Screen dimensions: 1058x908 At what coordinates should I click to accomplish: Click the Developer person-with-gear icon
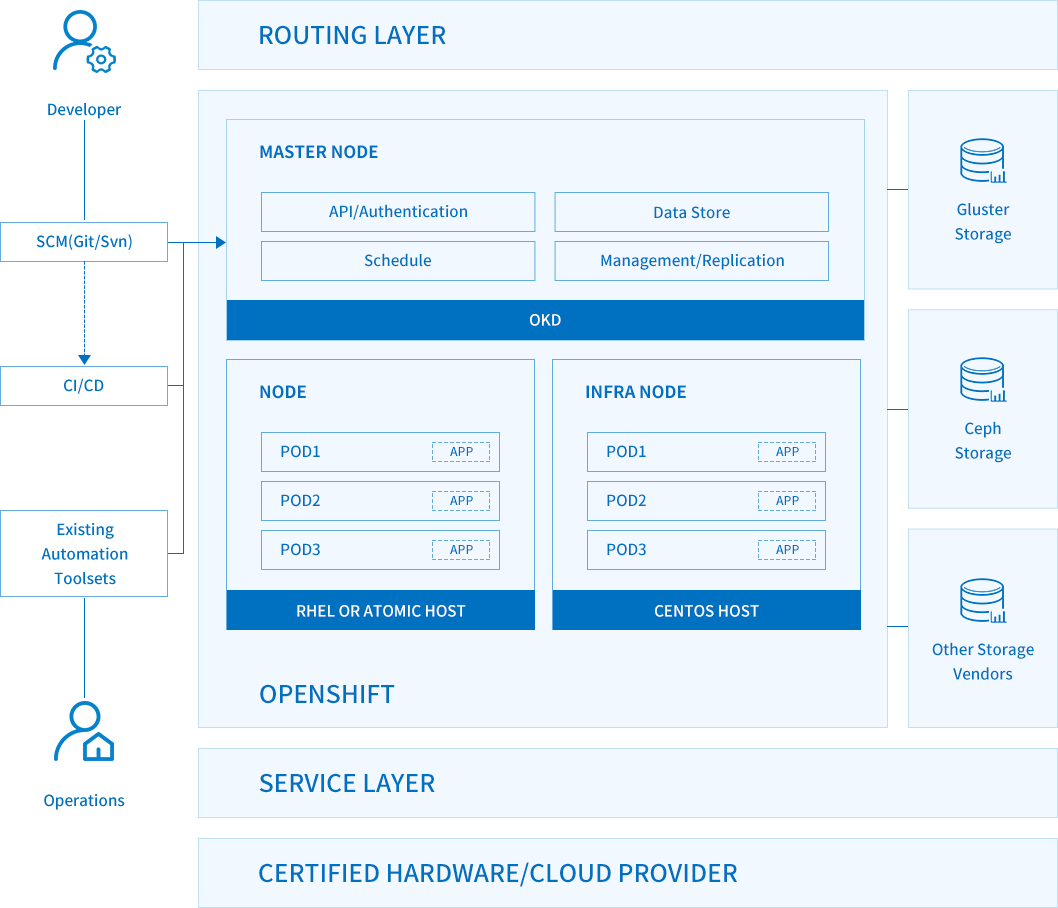pos(84,41)
